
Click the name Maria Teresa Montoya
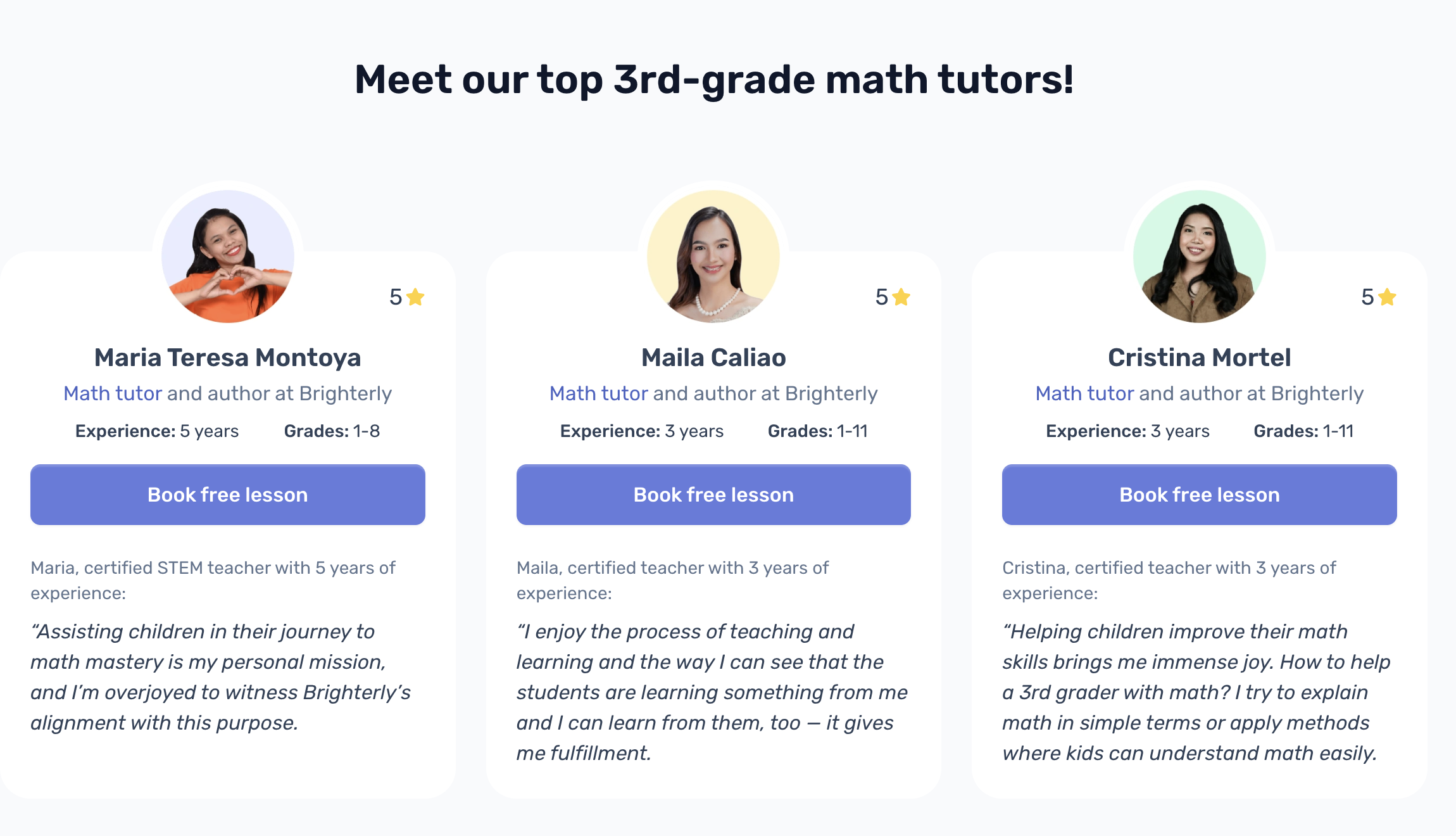[228, 357]
